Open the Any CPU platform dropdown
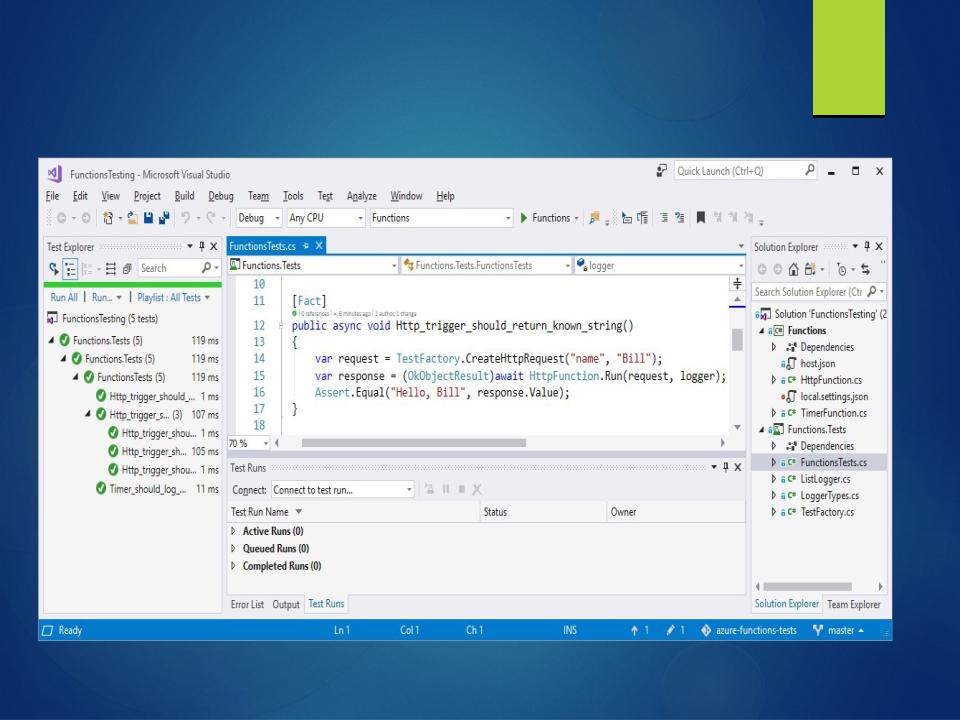 tap(326, 218)
